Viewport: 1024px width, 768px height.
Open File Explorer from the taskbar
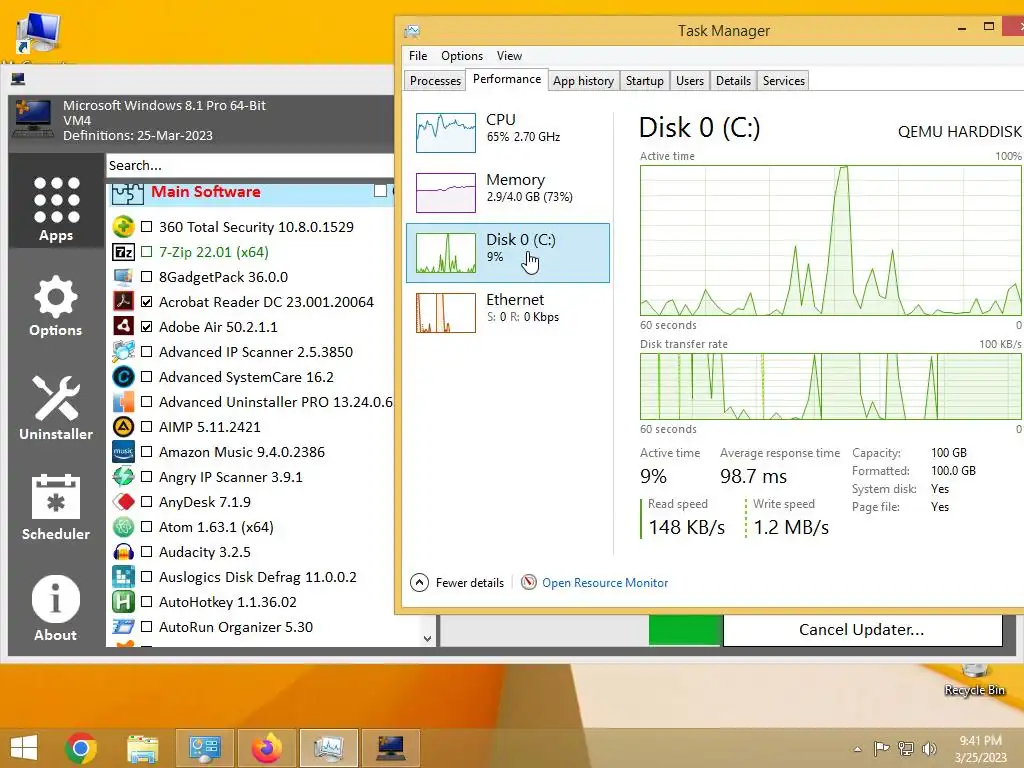tap(142, 748)
